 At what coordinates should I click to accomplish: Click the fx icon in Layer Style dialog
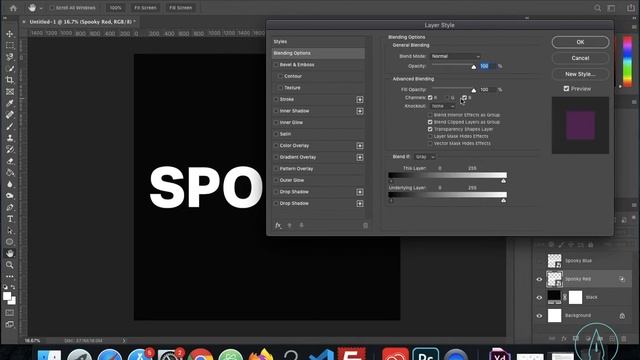(278, 225)
